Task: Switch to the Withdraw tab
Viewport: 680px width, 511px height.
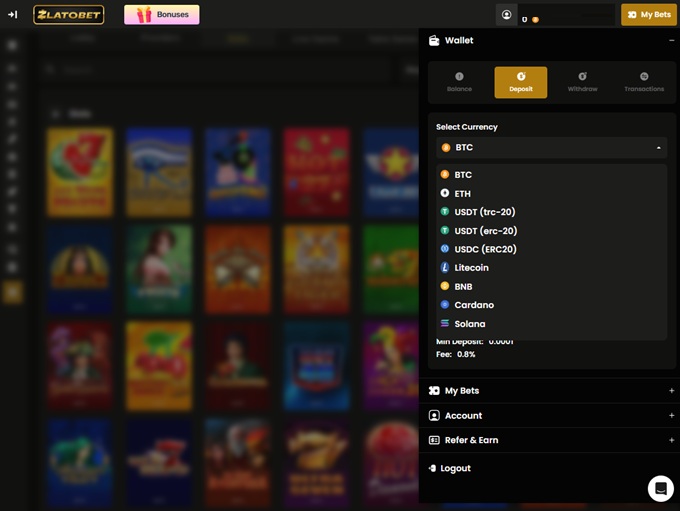Action: (x=582, y=82)
